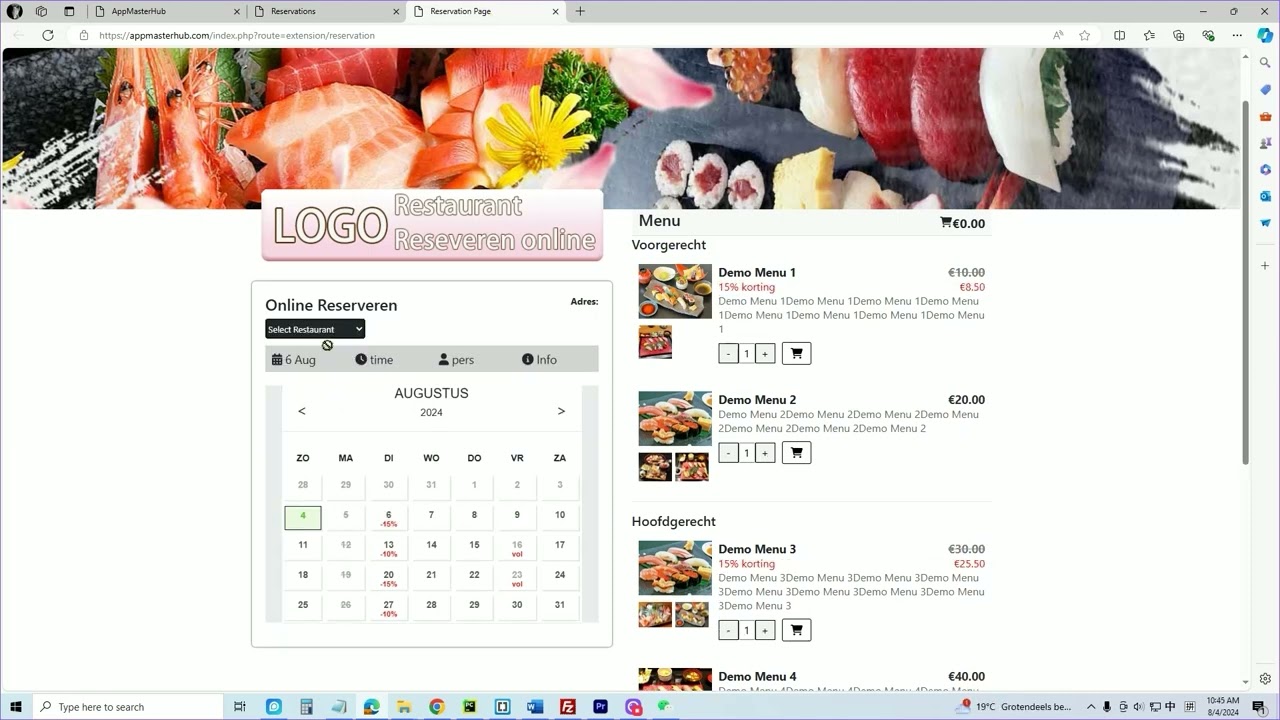
Task: Open Copilot sidebar icon
Action: (1265, 35)
